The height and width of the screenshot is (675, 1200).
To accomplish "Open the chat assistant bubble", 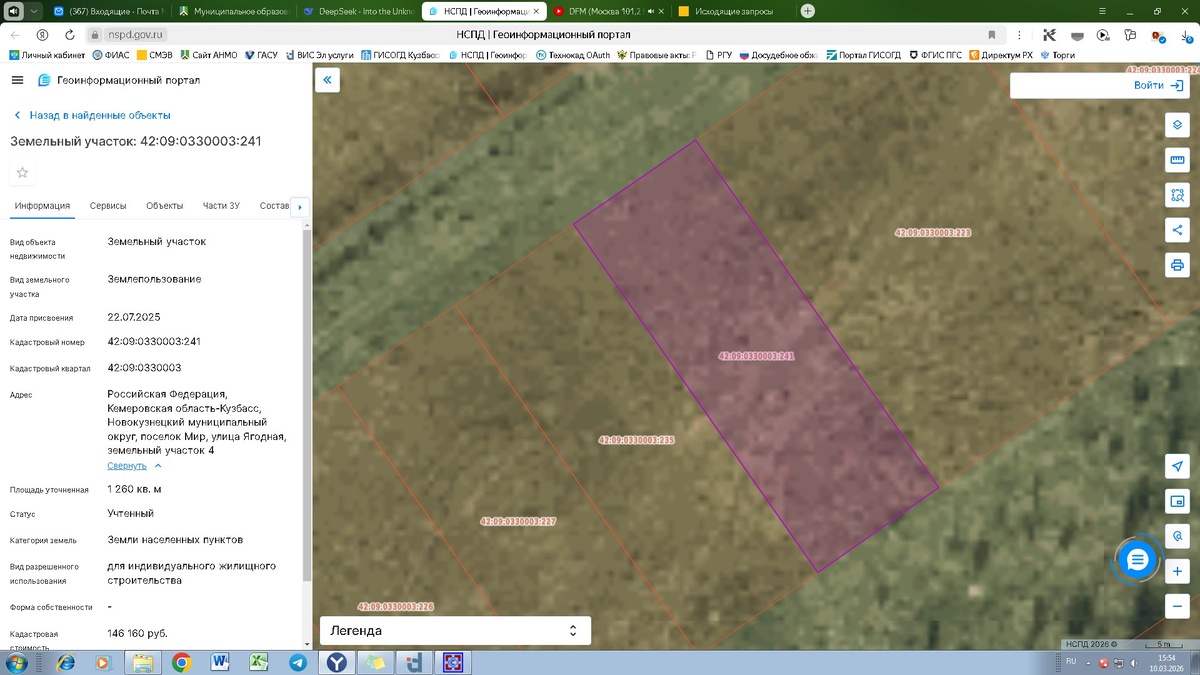I will pyautogui.click(x=1137, y=560).
